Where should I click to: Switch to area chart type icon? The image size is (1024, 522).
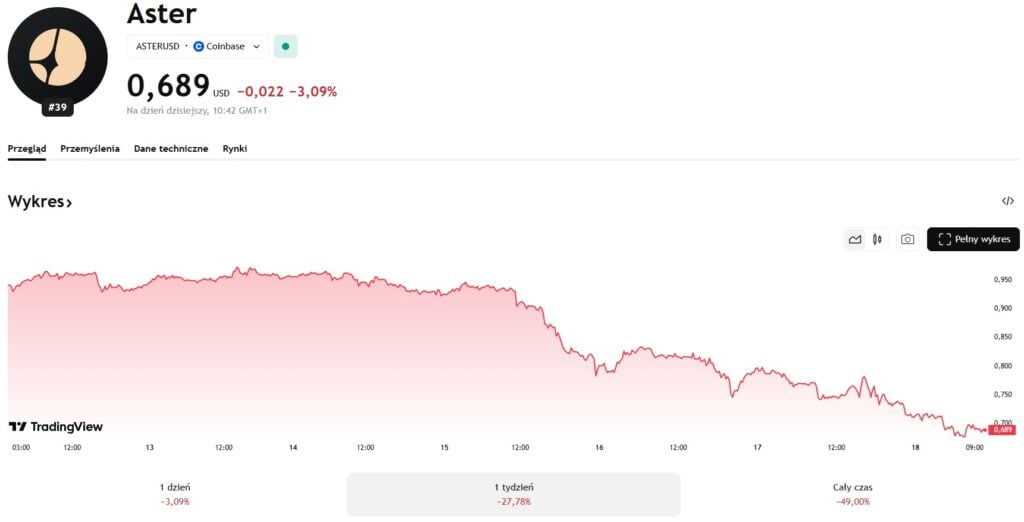(x=854, y=239)
